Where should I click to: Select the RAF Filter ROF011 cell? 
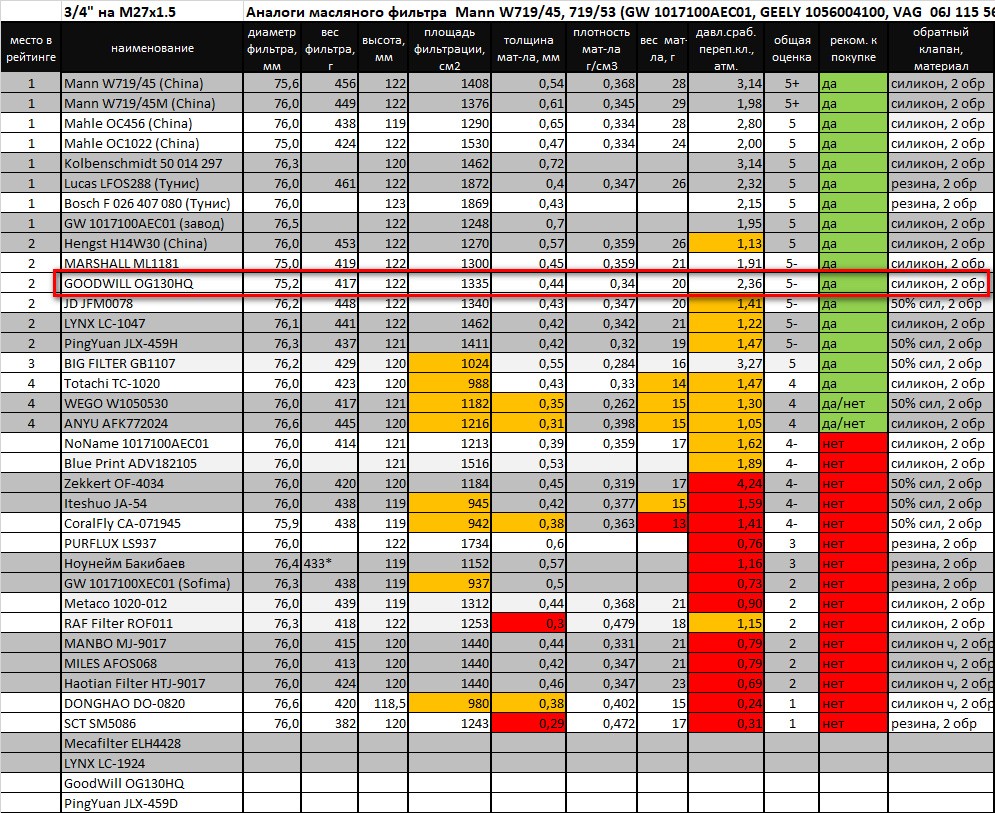point(152,623)
